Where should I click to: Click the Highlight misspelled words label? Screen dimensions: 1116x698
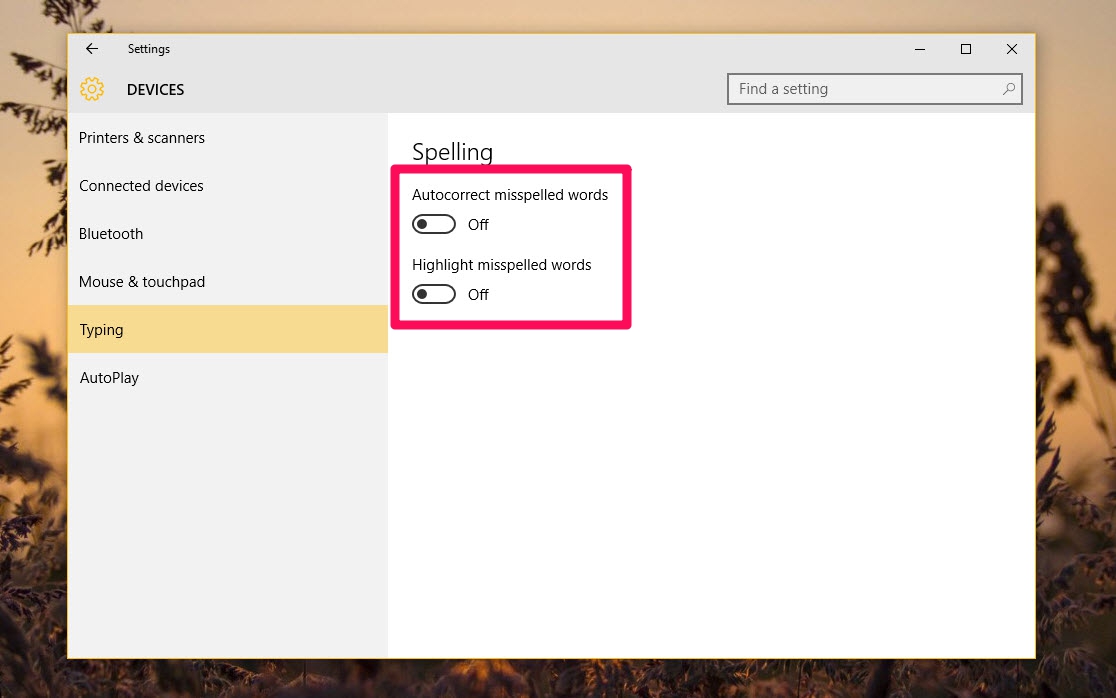(502, 265)
